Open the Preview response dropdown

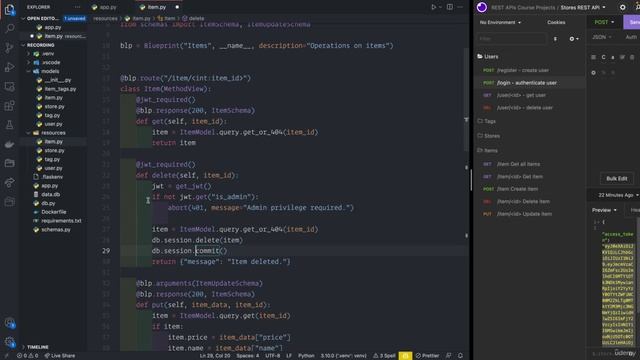tap(604, 210)
